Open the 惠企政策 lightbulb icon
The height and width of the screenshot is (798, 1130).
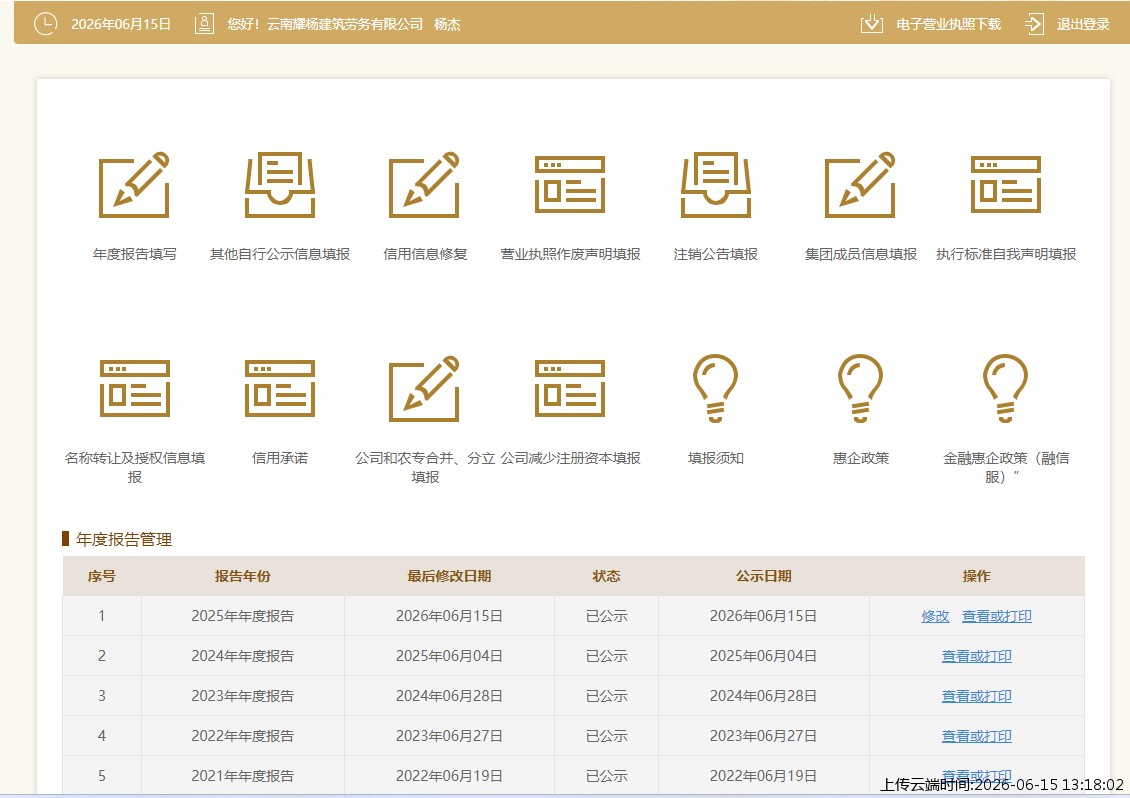(x=860, y=389)
